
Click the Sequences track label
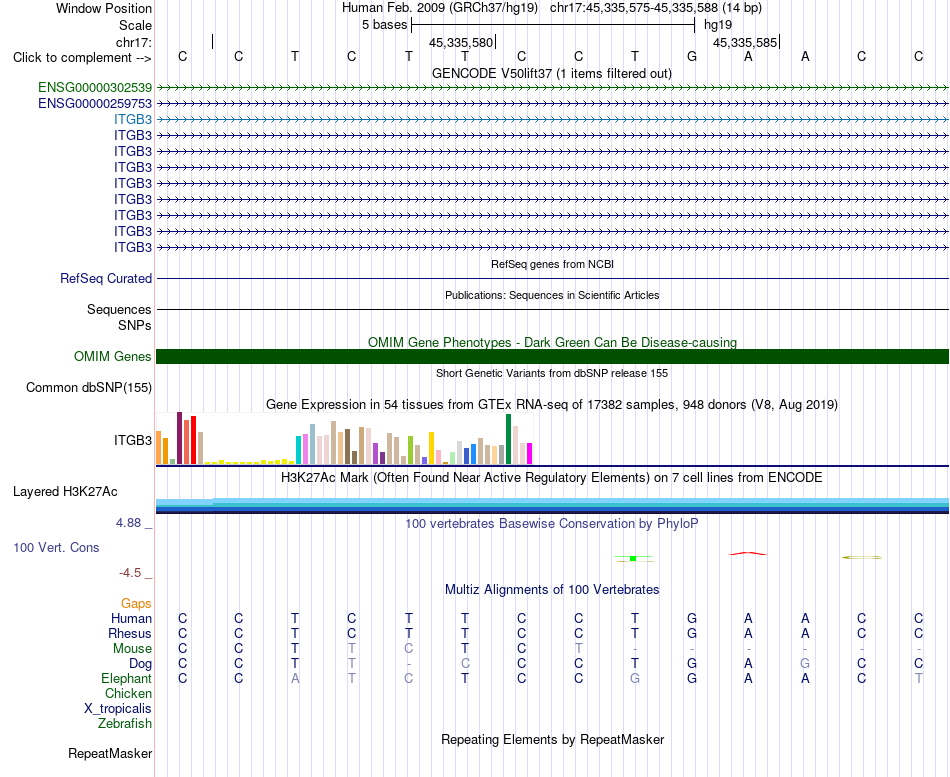click(119, 310)
